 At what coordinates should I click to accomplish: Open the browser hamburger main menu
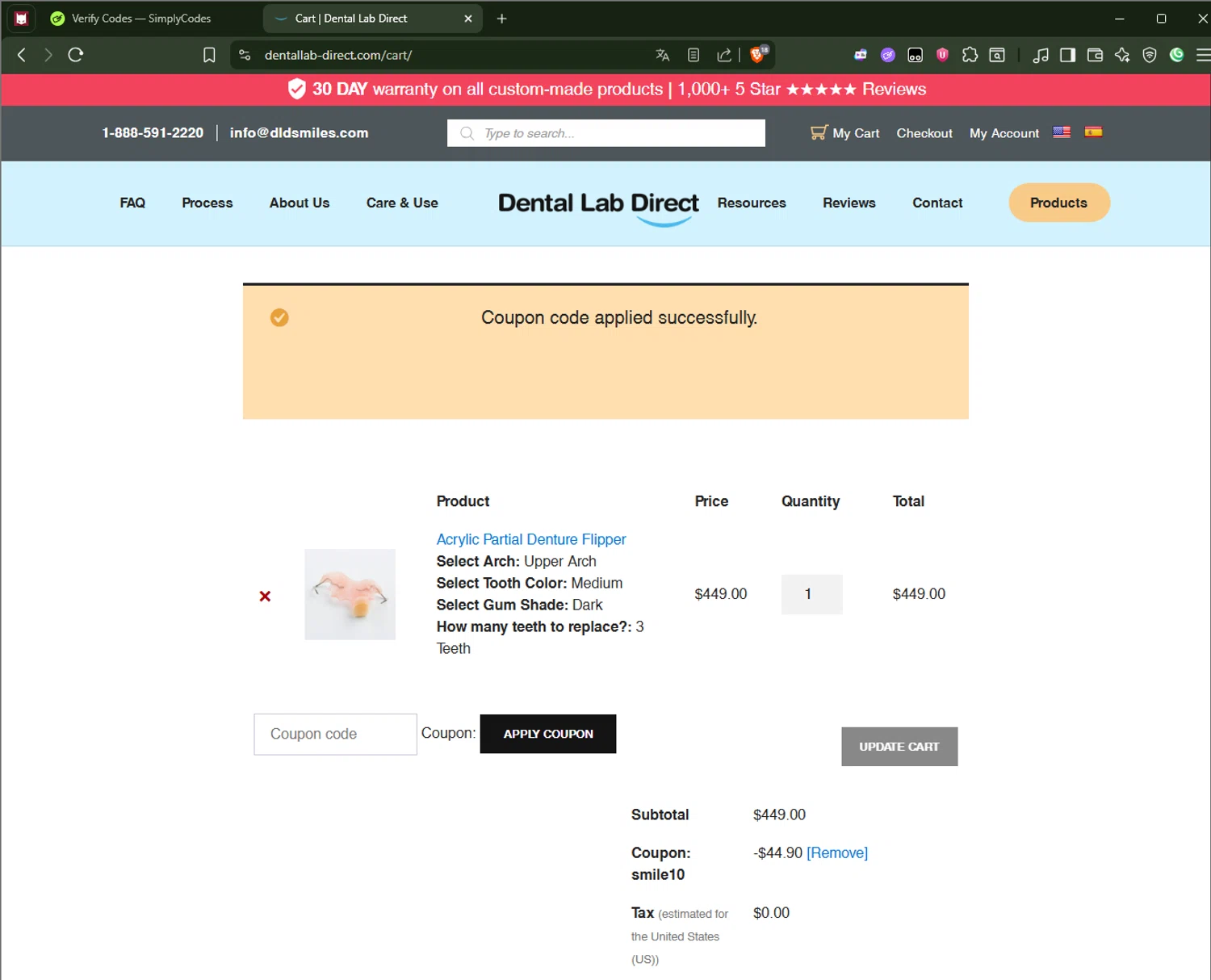[1203, 55]
